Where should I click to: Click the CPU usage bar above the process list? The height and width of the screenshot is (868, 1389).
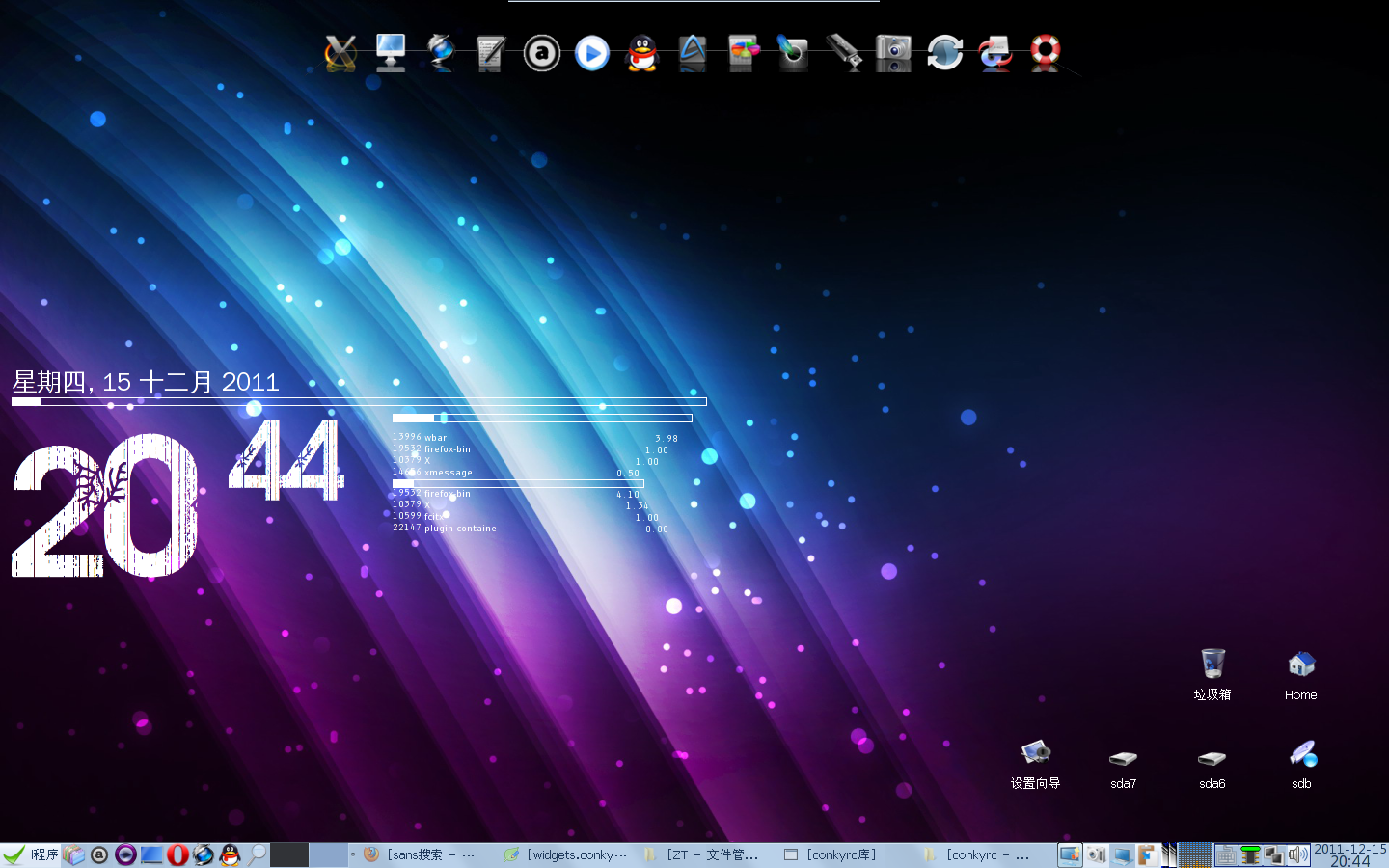pyautogui.click(x=542, y=418)
